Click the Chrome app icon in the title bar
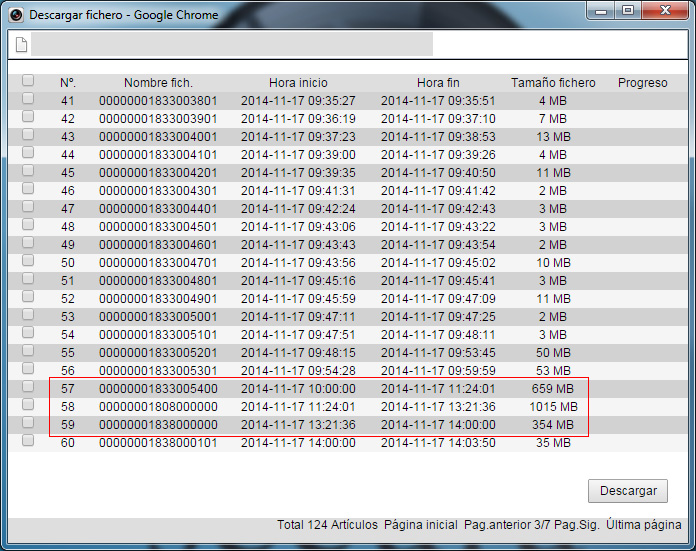 pos(16,15)
